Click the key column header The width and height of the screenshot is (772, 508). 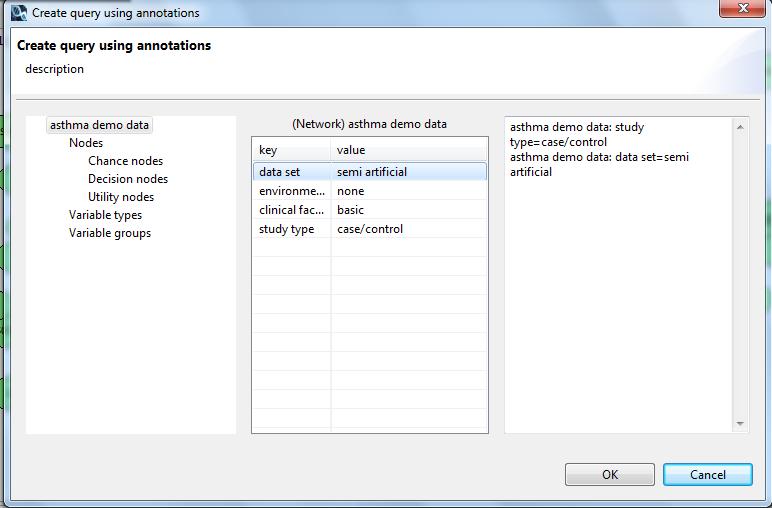291,150
